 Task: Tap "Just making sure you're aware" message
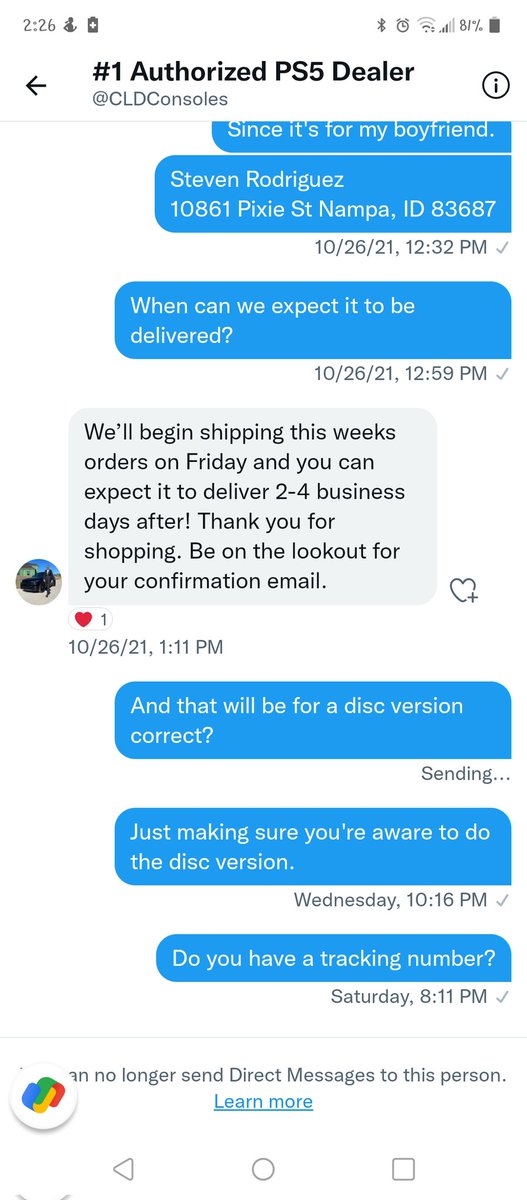[313, 847]
